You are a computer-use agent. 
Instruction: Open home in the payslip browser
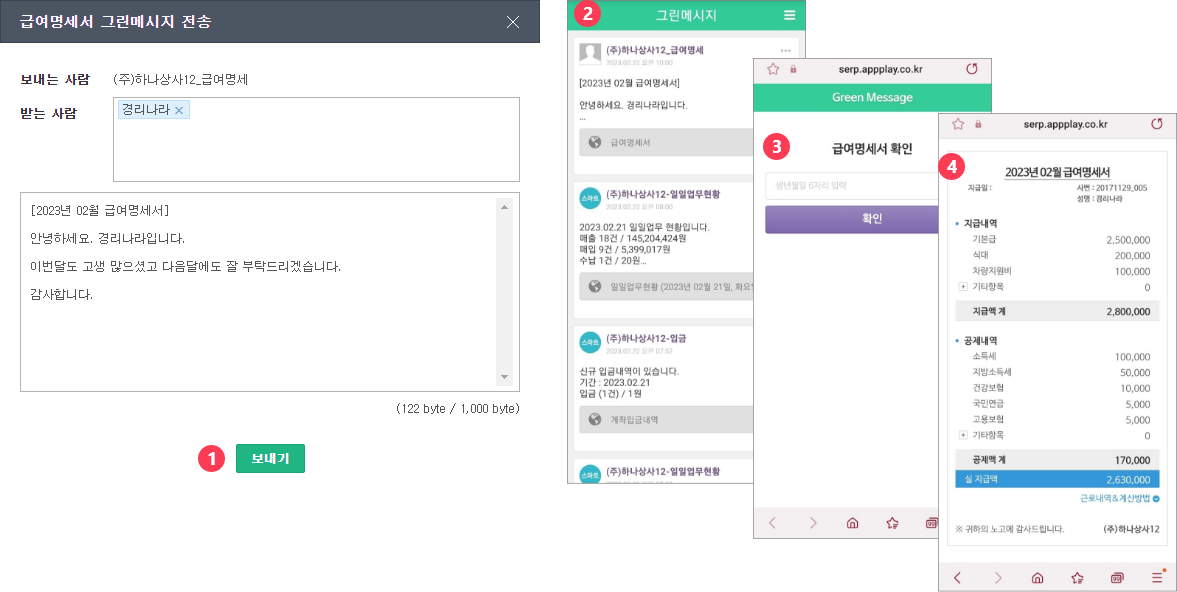tap(1037, 577)
